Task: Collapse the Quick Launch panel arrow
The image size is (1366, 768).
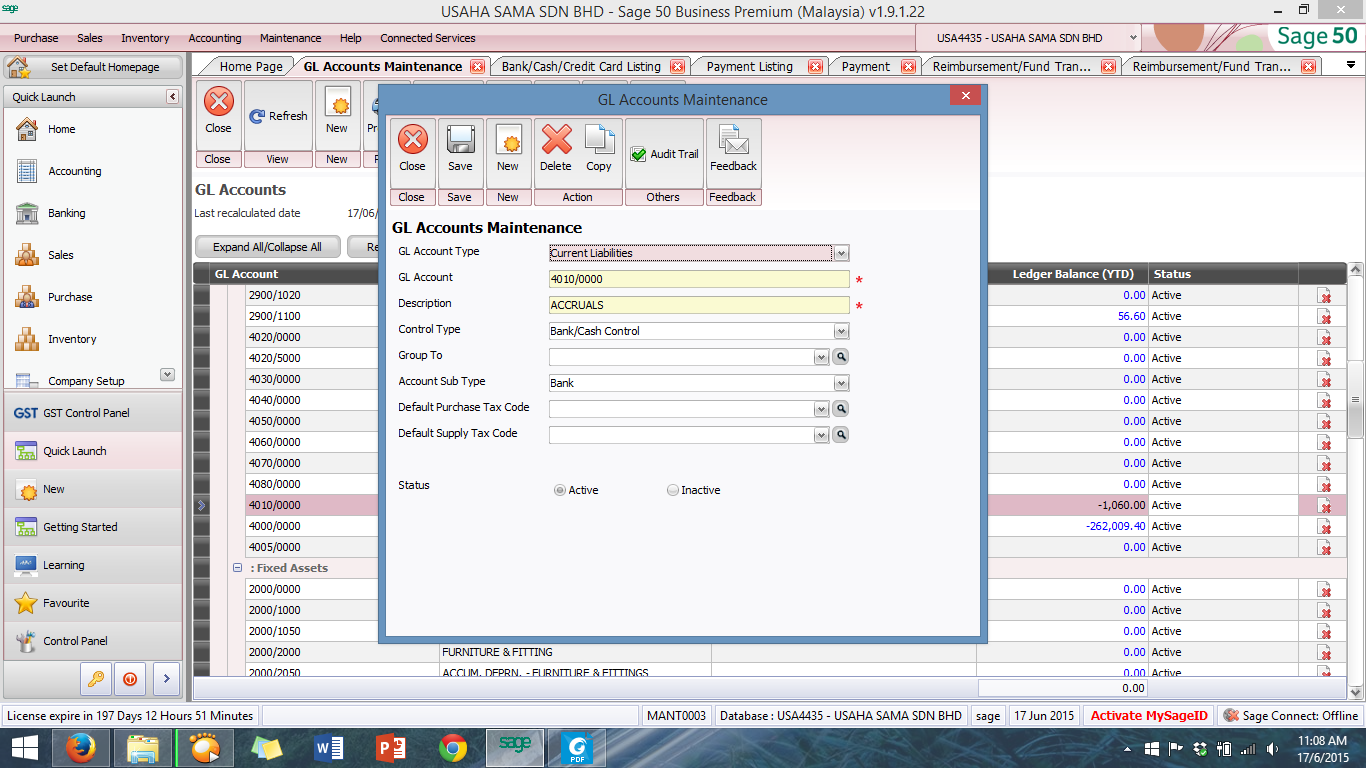Action: [x=172, y=97]
